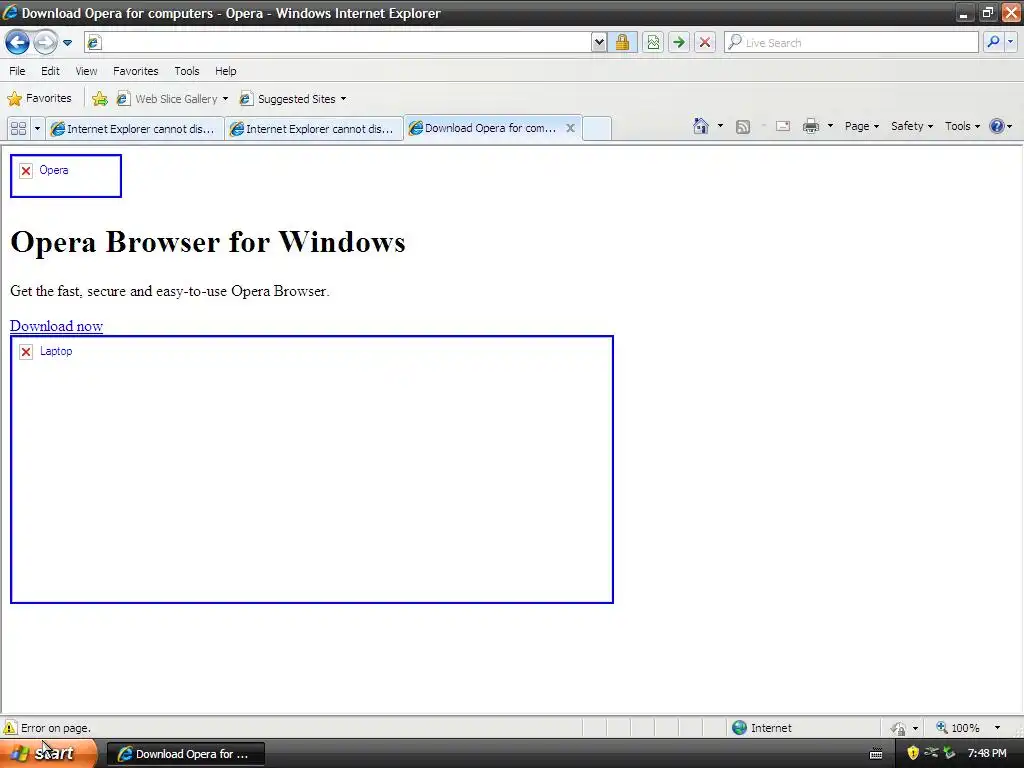The width and height of the screenshot is (1024, 768).
Task: Click the RSS feeds icon
Action: coord(743,127)
